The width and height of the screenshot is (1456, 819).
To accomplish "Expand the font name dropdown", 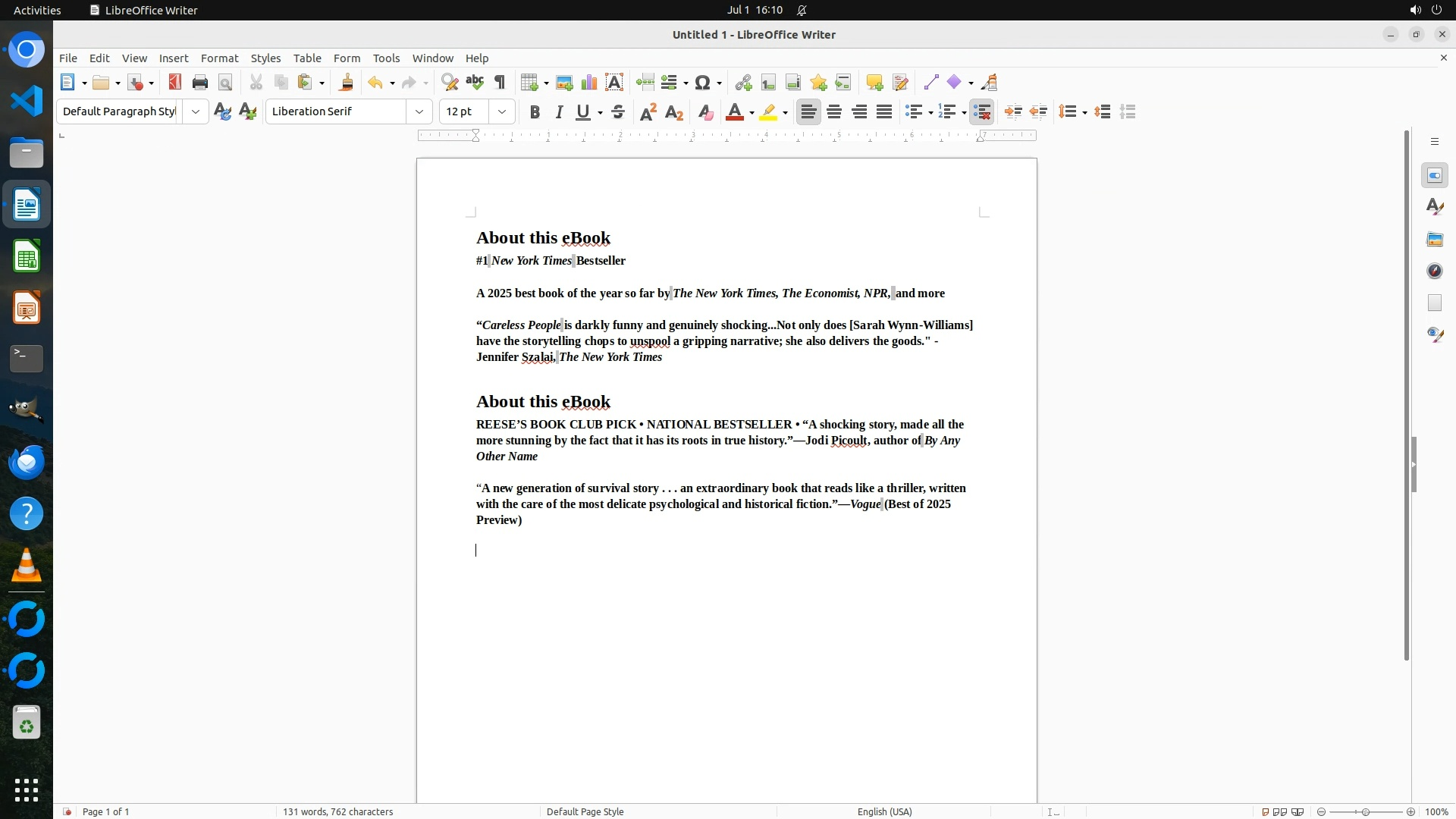I will point(419,111).
